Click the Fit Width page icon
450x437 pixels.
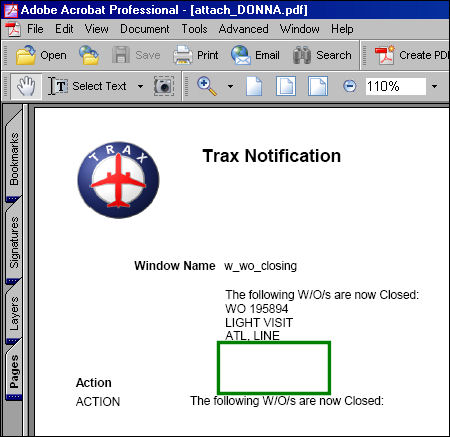(x=318, y=86)
